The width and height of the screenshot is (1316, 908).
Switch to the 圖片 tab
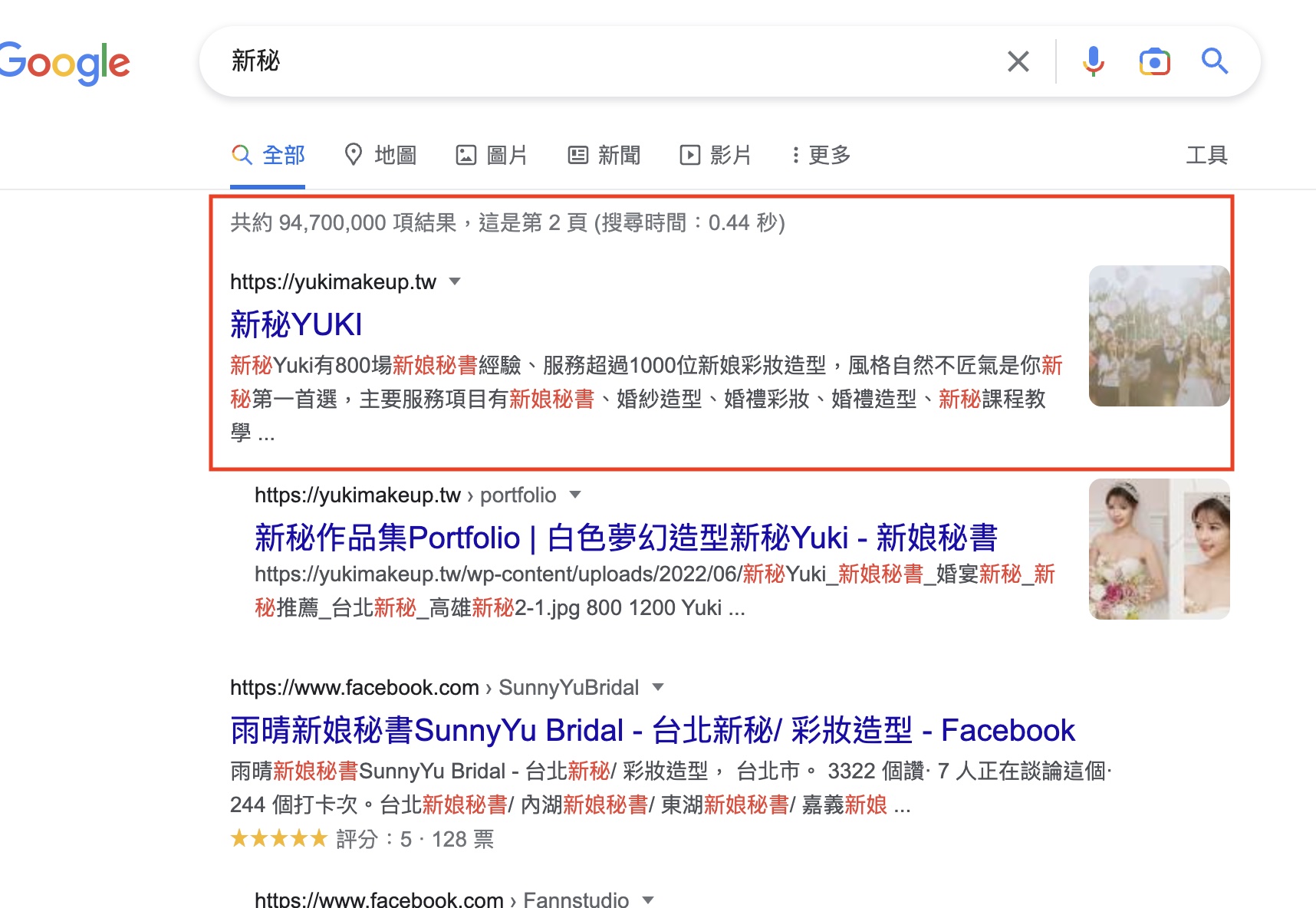(492, 156)
